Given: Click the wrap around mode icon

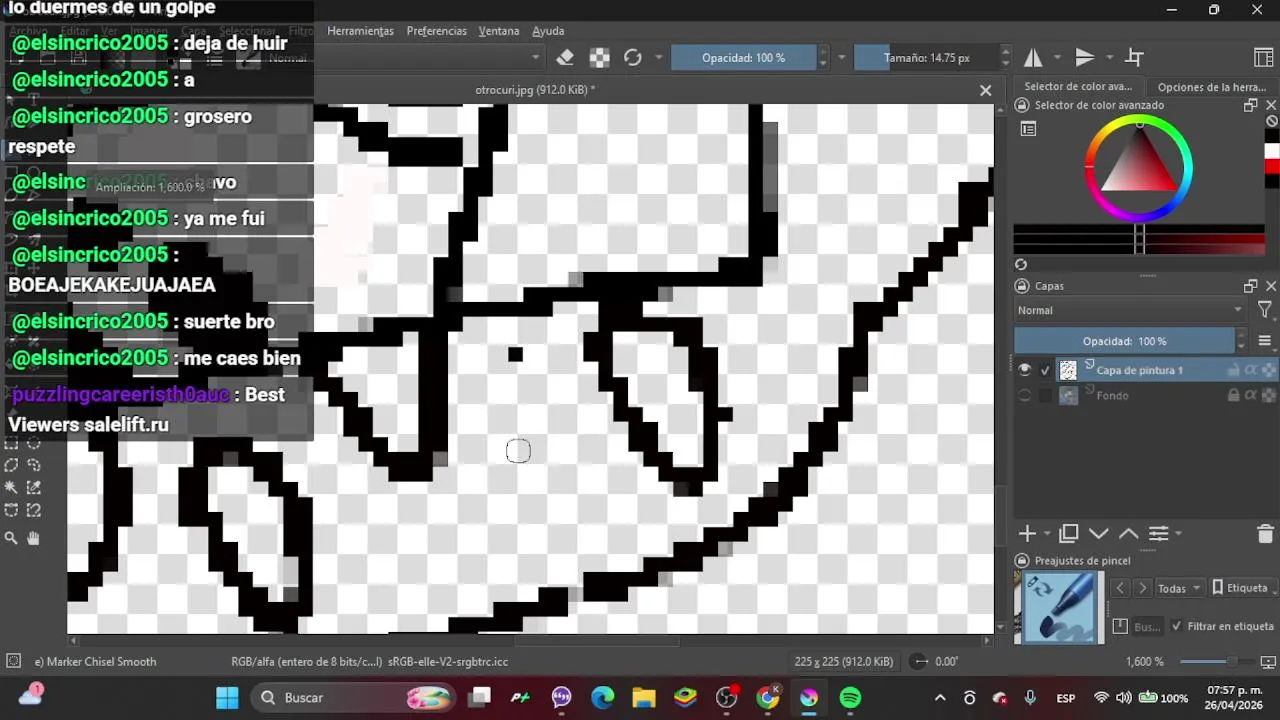Looking at the screenshot, I should pyautogui.click(x=1135, y=57).
